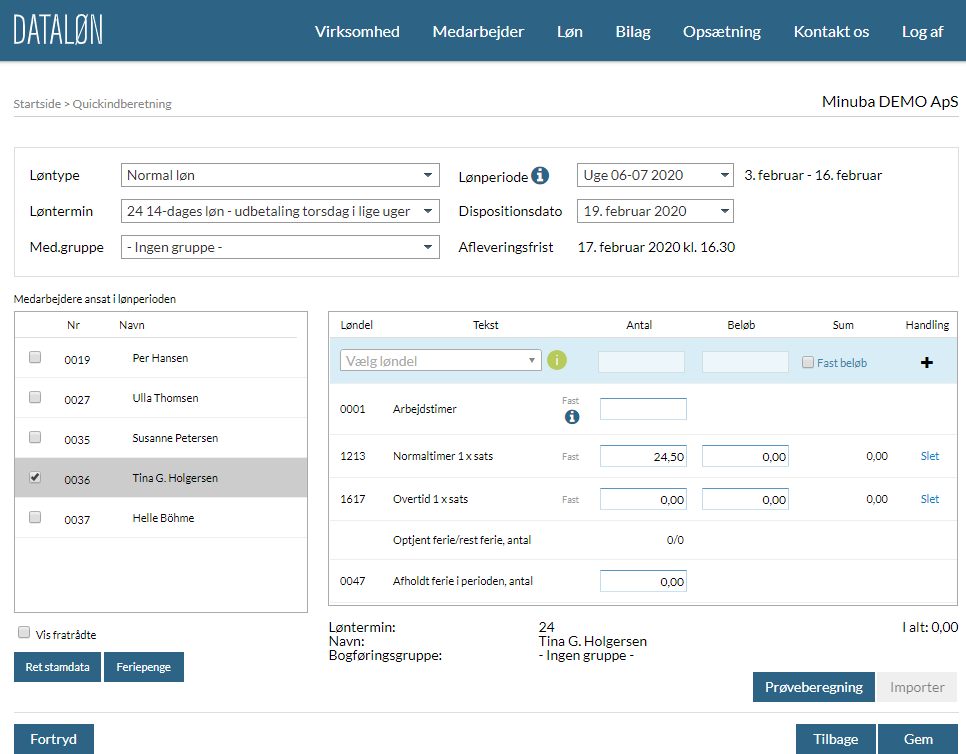Click the I alt: 0,00 total

click(930, 627)
